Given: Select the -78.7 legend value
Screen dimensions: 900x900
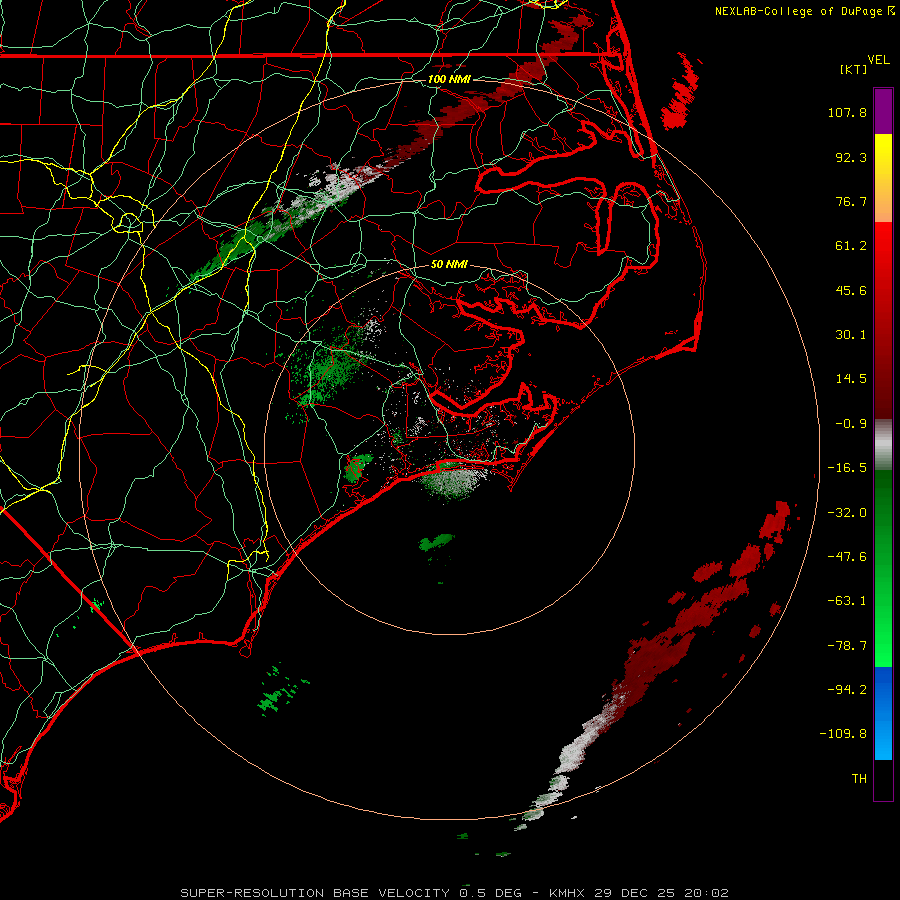Looking at the screenshot, I should (847, 646).
